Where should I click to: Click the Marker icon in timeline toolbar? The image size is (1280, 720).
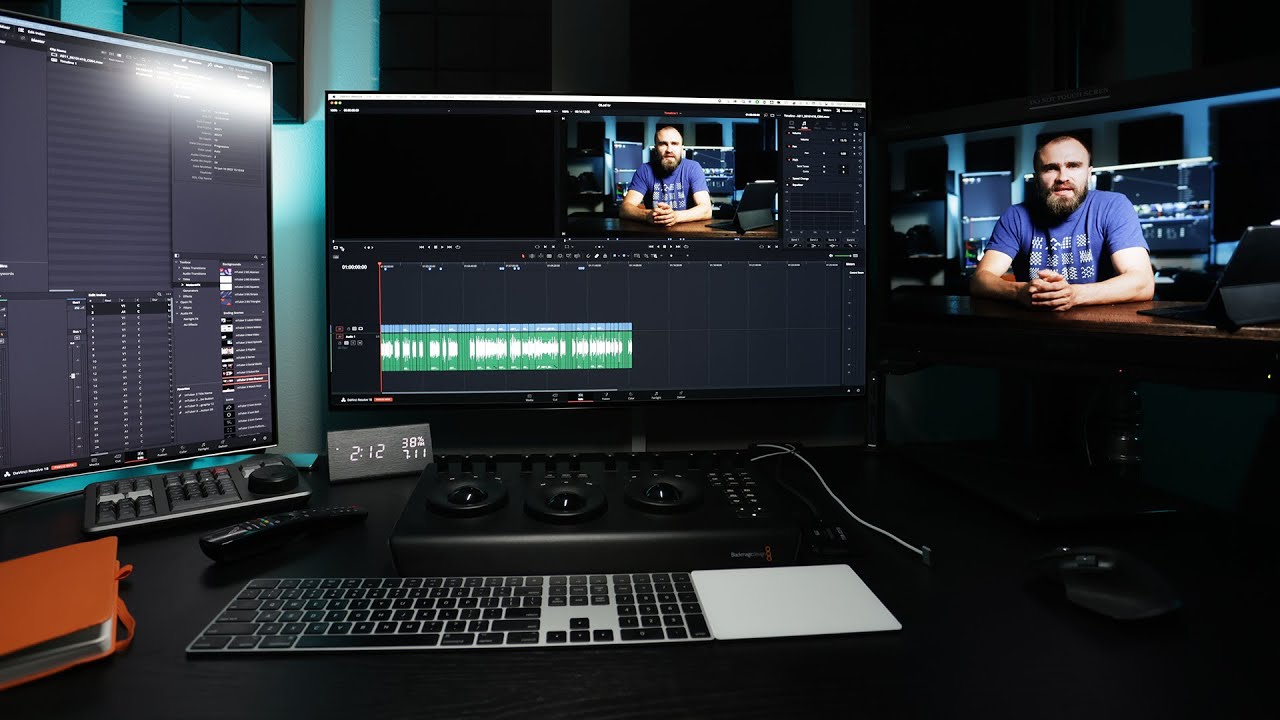[625, 255]
